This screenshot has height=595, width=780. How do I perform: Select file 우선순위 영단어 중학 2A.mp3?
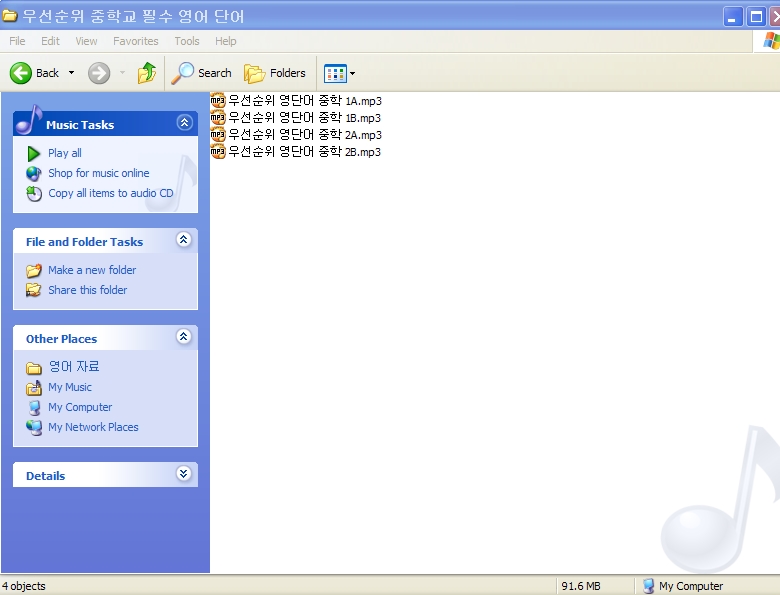305,134
